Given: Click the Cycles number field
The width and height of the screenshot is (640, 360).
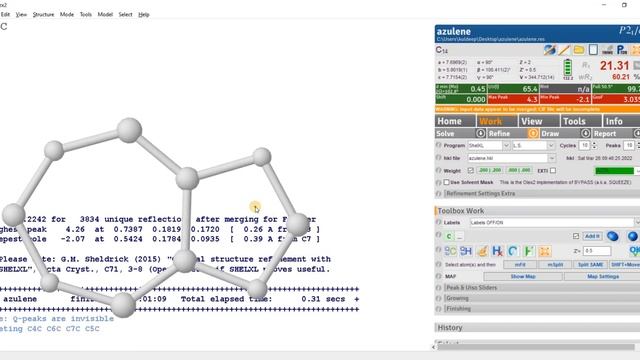Looking at the screenshot, I should click(584, 145).
